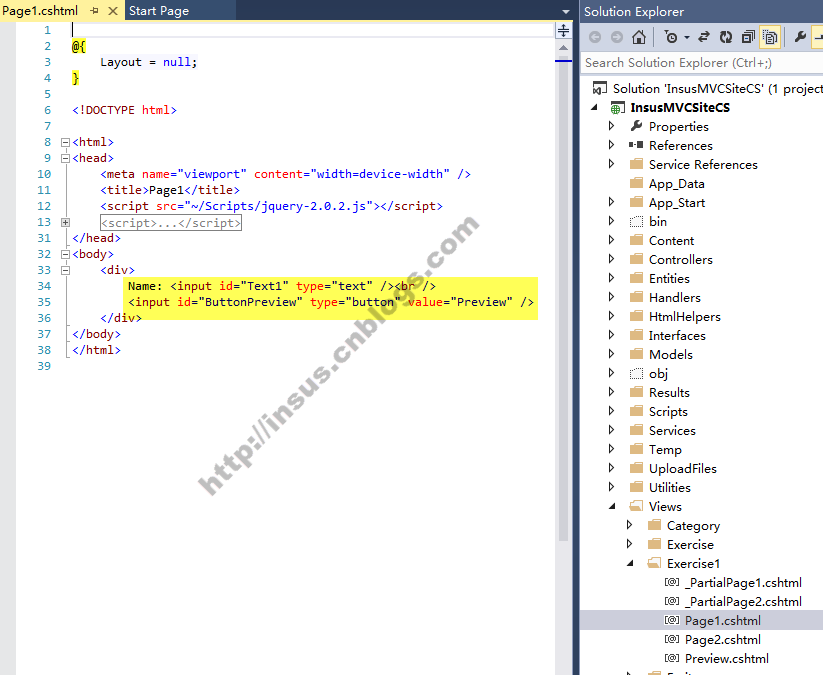Collapse the head element outline at line 9
Image resolution: width=823 pixels, height=675 pixels.
[65, 158]
